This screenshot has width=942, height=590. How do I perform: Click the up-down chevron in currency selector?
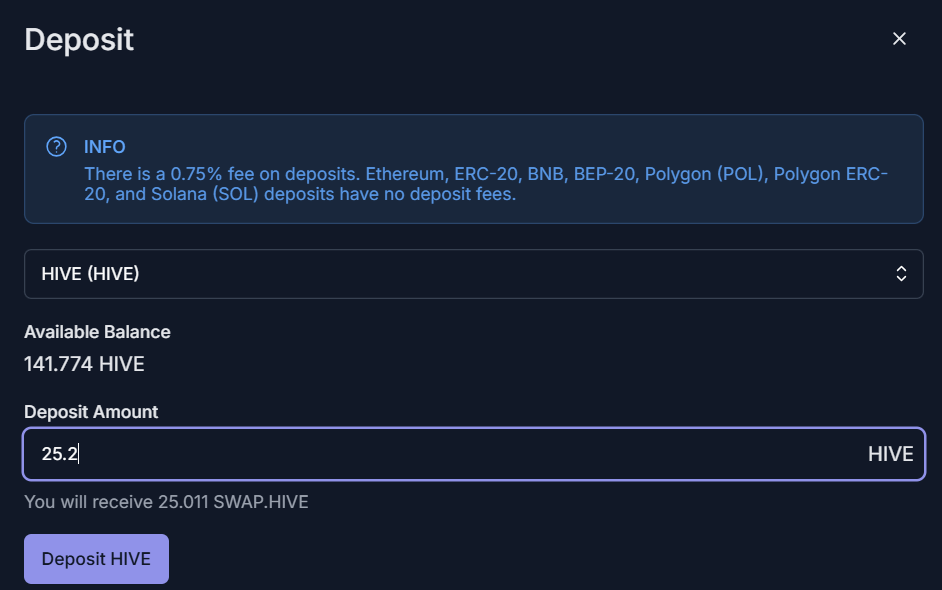[x=901, y=274]
